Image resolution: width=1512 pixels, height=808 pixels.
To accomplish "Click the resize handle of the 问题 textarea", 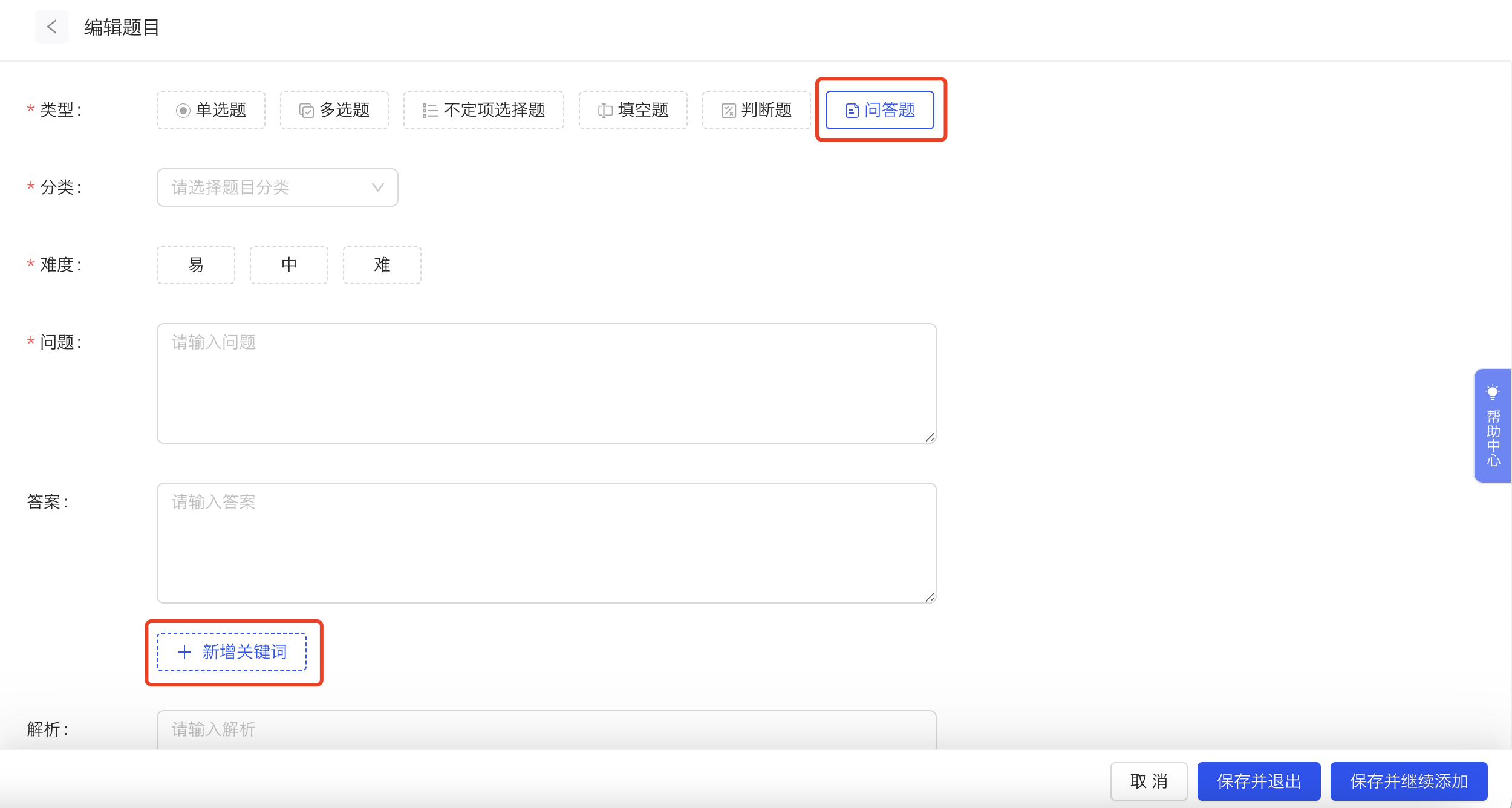I will [930, 437].
